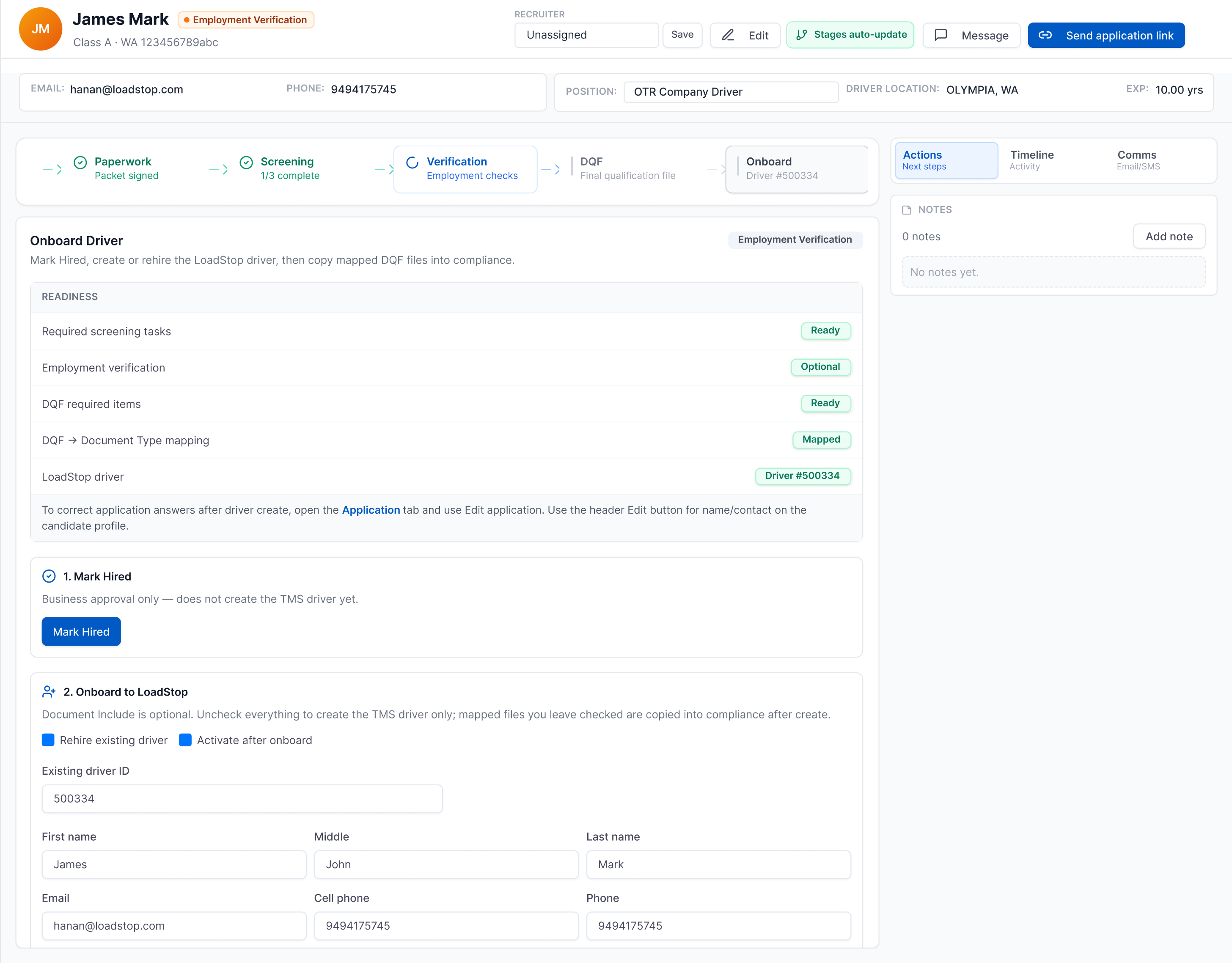Click the Email input field with hanan@loadstop.com

click(x=174, y=926)
